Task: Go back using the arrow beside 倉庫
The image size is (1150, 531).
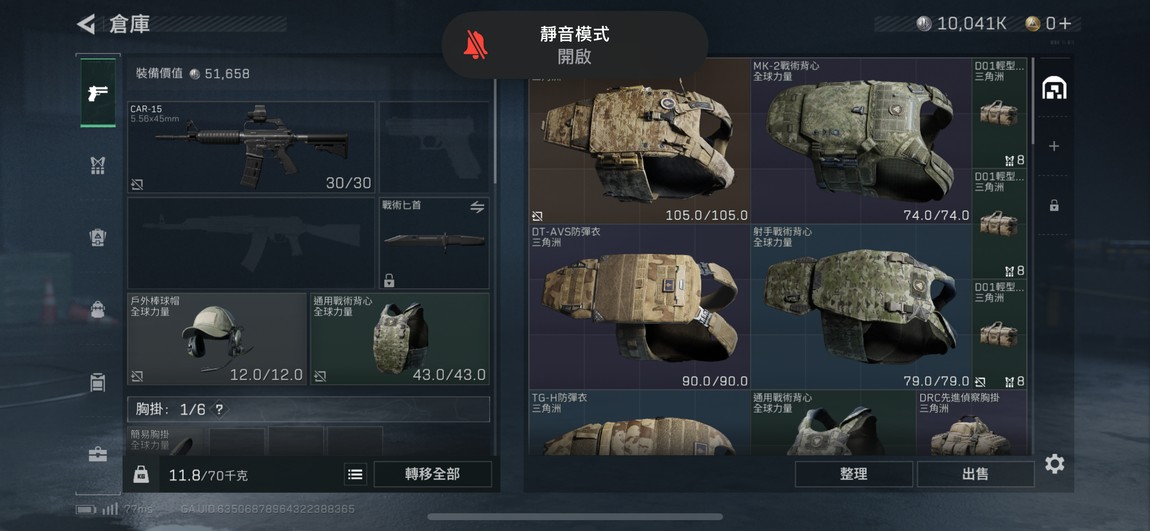Action: 86,24
